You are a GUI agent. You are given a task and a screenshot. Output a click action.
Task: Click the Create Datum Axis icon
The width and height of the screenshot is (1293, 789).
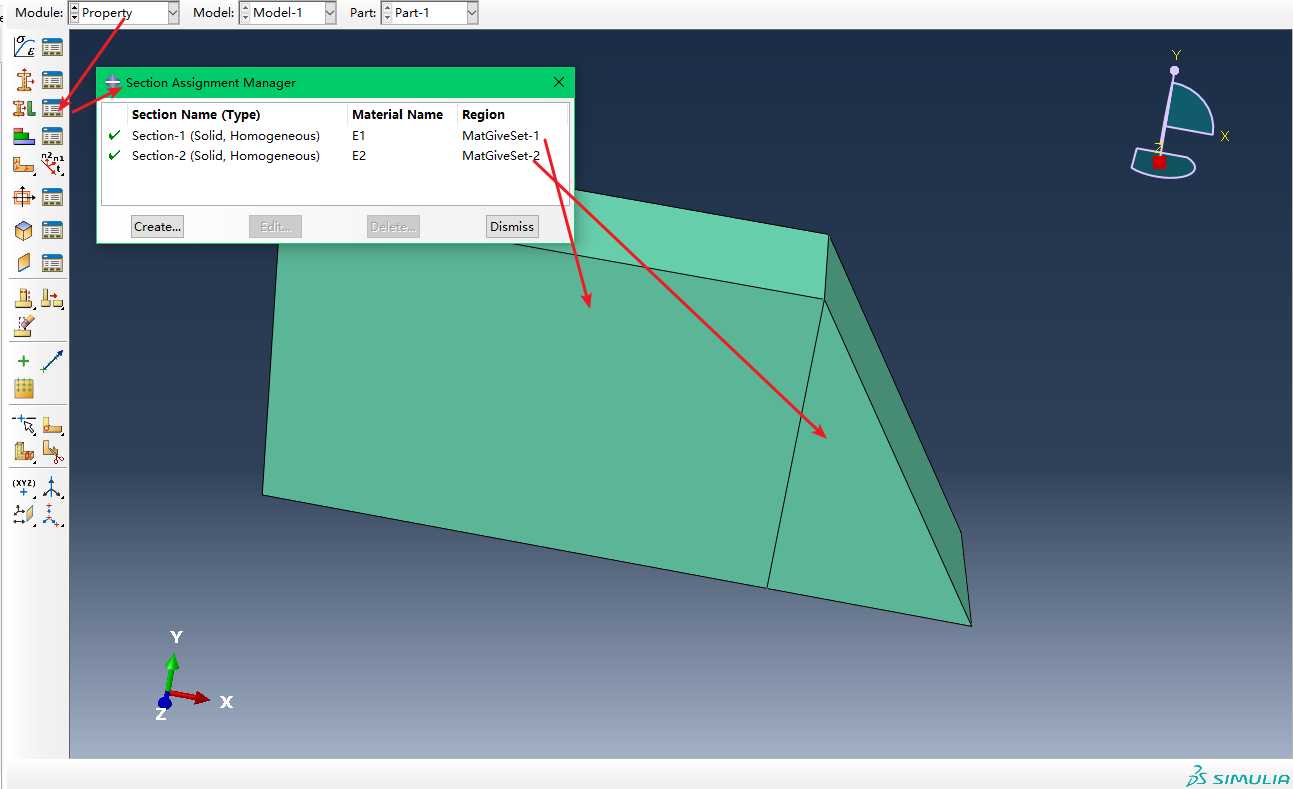click(53, 487)
